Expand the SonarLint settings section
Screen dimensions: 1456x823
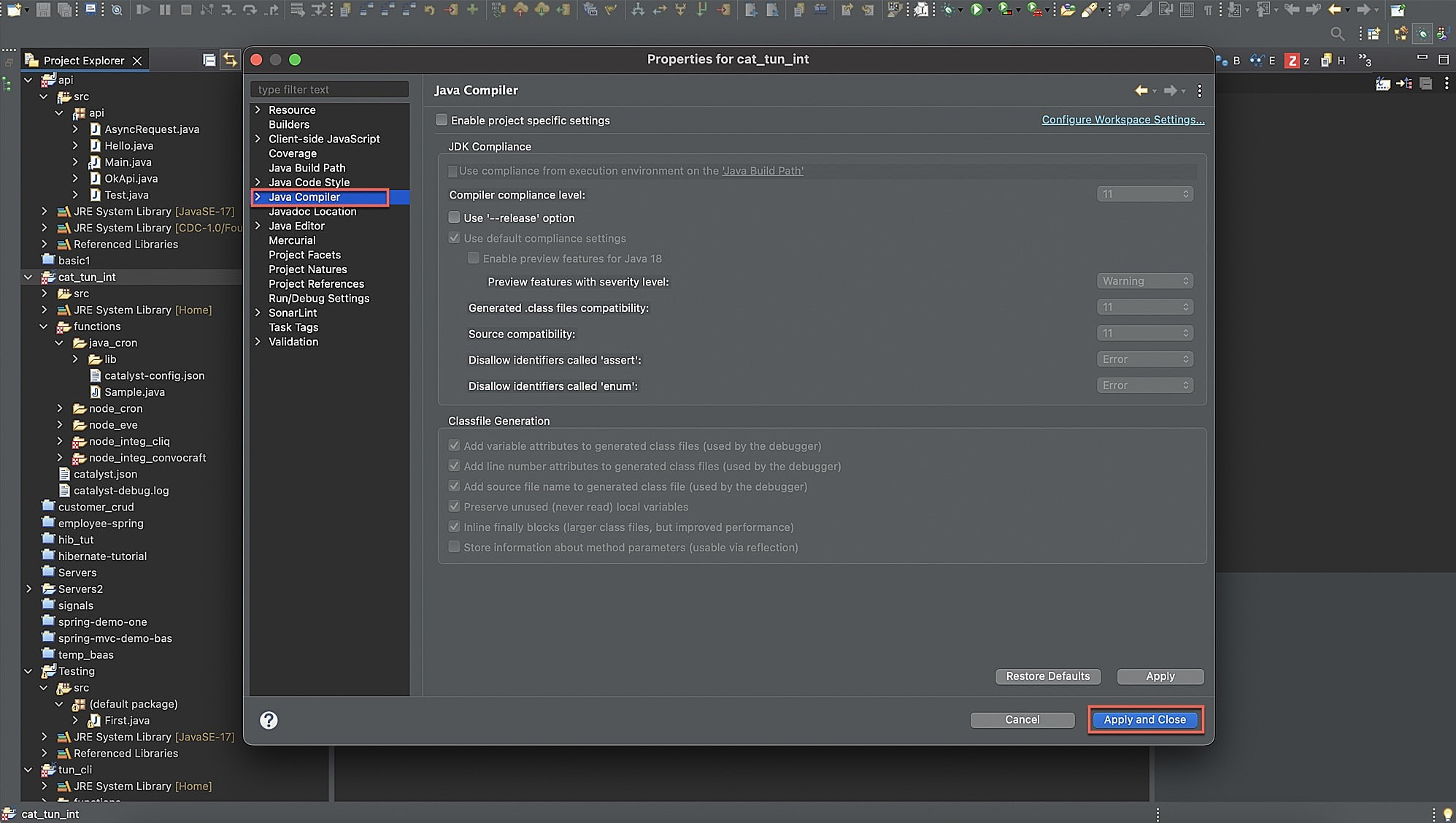pyautogui.click(x=258, y=312)
